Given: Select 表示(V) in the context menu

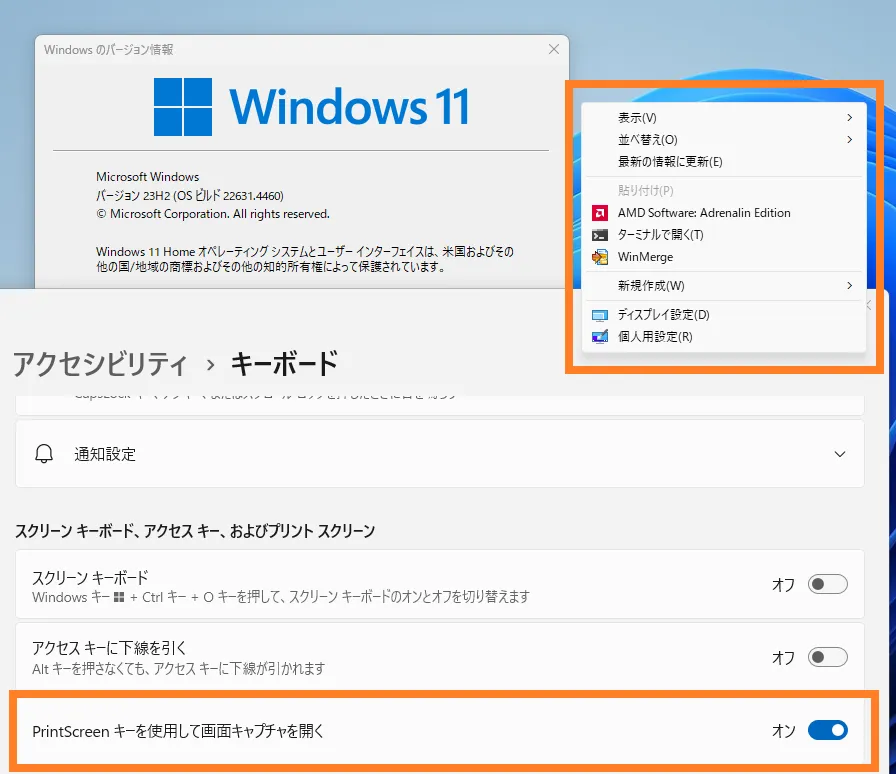Looking at the screenshot, I should click(x=724, y=118).
